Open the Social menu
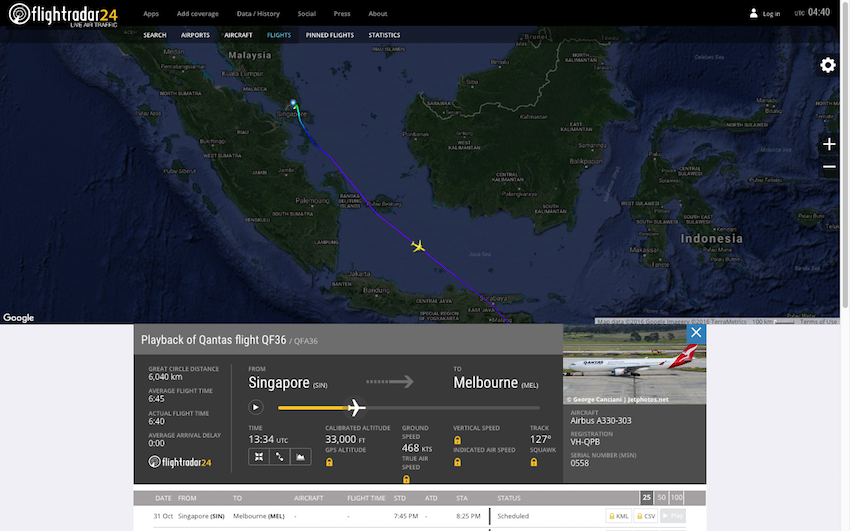This screenshot has width=850, height=531. (306, 14)
